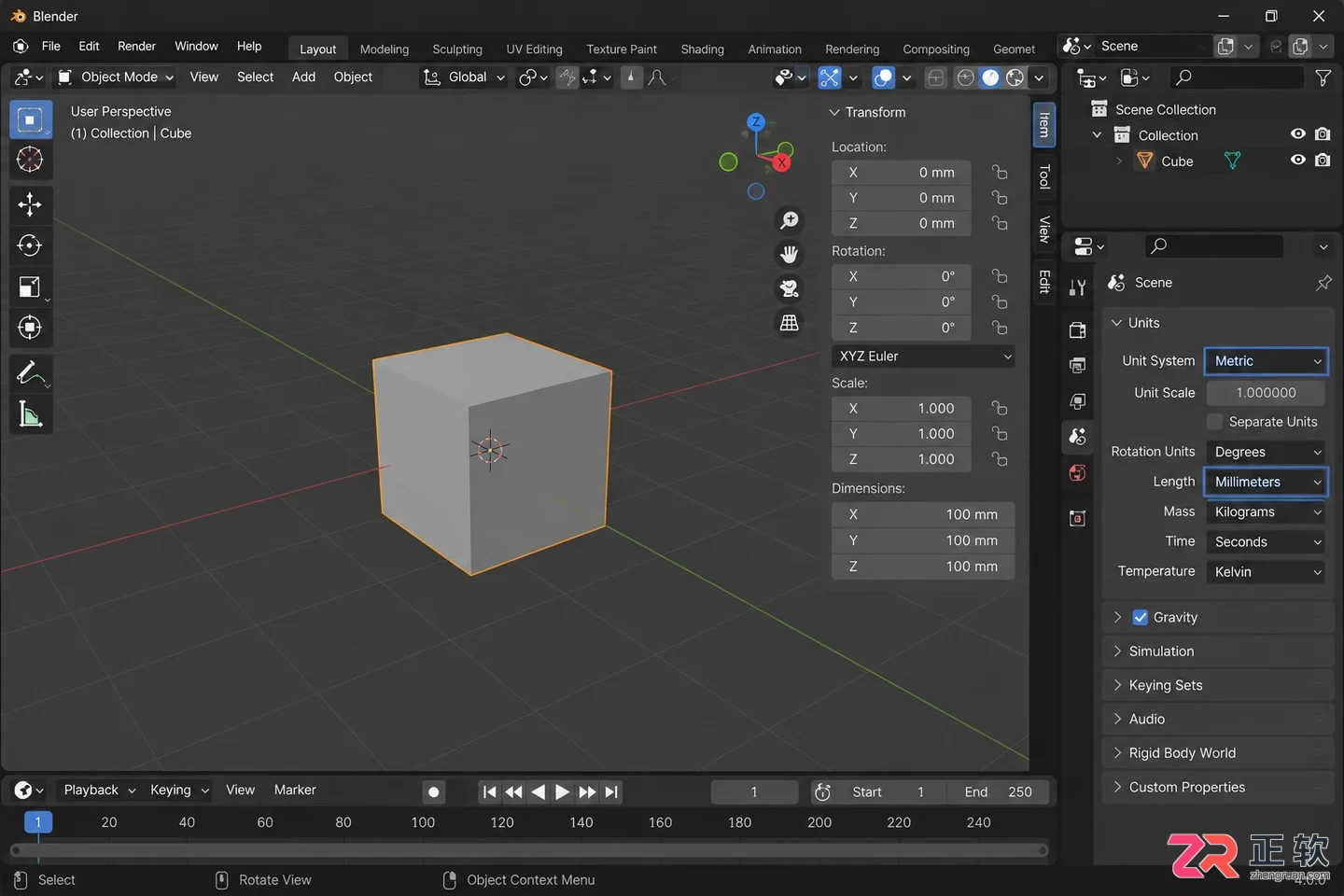The height and width of the screenshot is (896, 1344).
Task: Click the pan view hand icon
Action: (x=790, y=254)
